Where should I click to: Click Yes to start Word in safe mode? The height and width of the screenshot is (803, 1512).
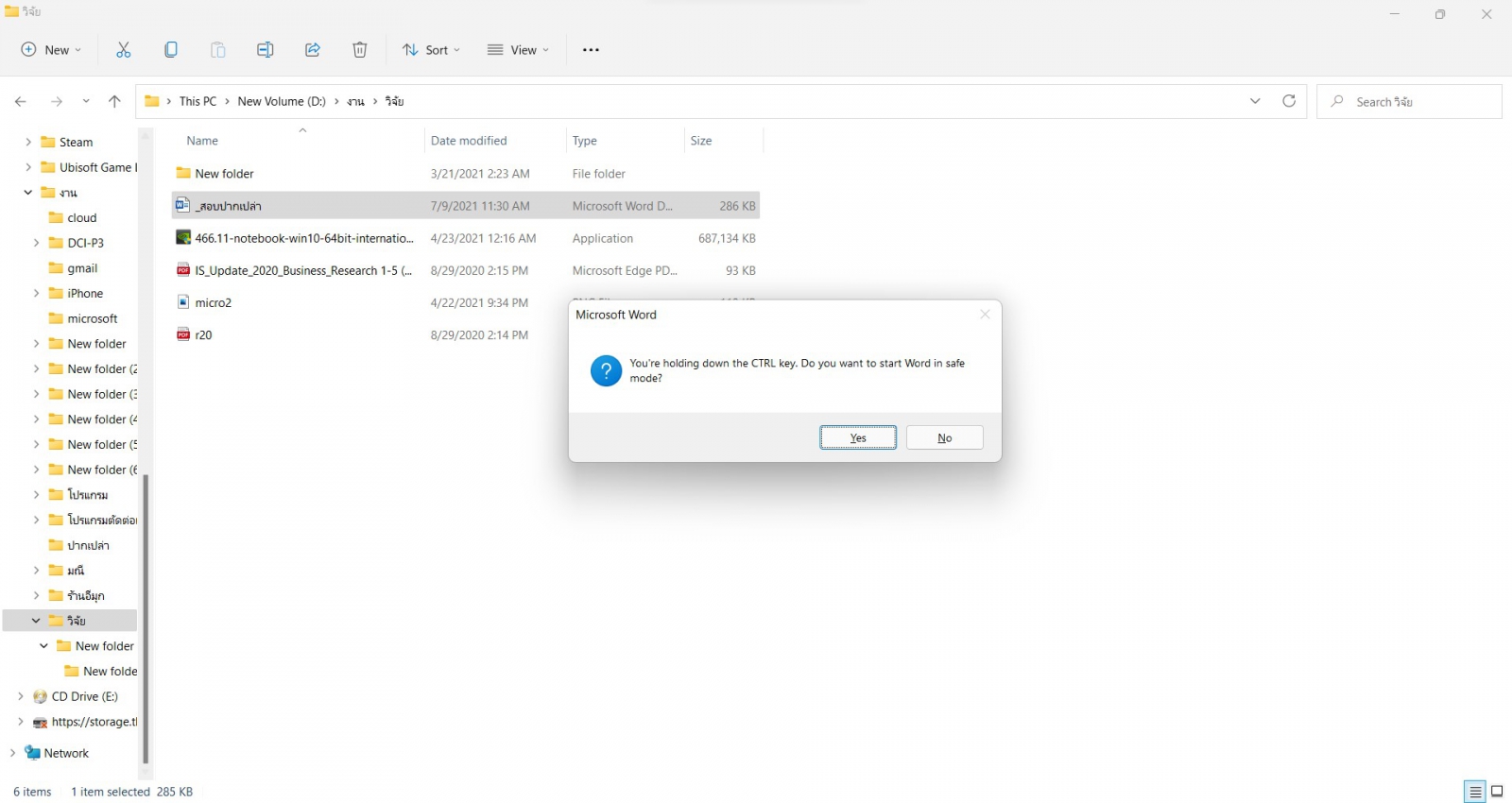point(858,437)
